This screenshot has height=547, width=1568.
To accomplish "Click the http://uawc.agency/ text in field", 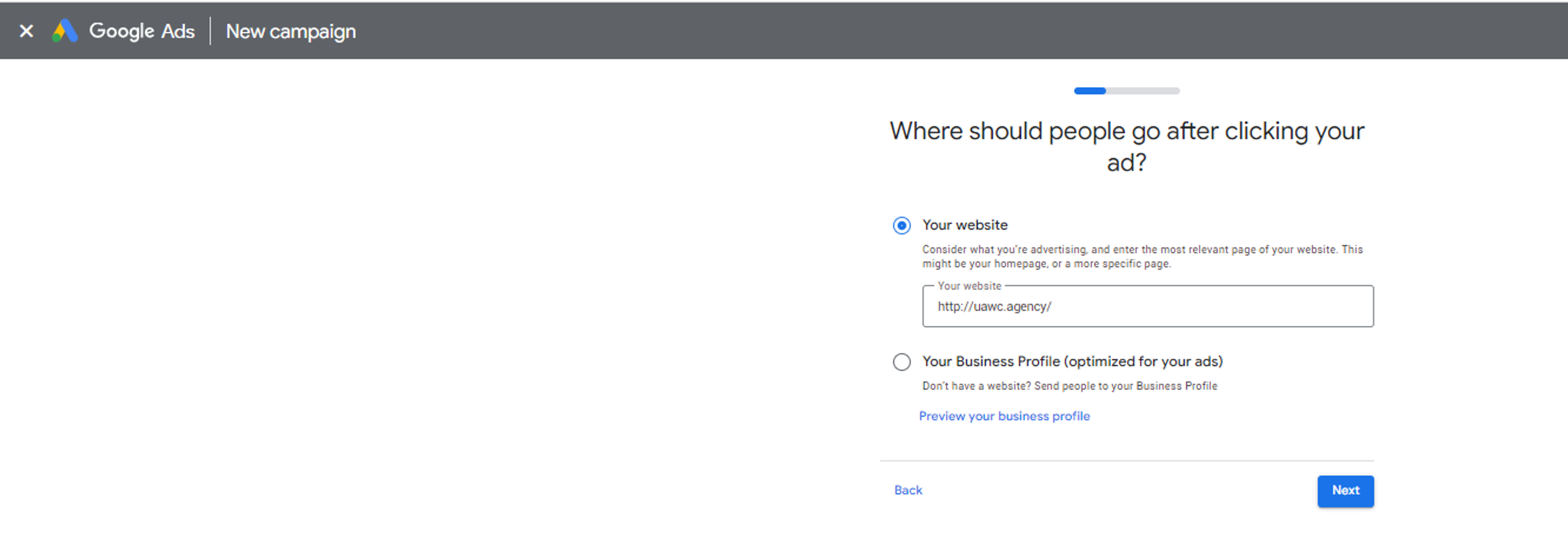I will click(994, 306).
